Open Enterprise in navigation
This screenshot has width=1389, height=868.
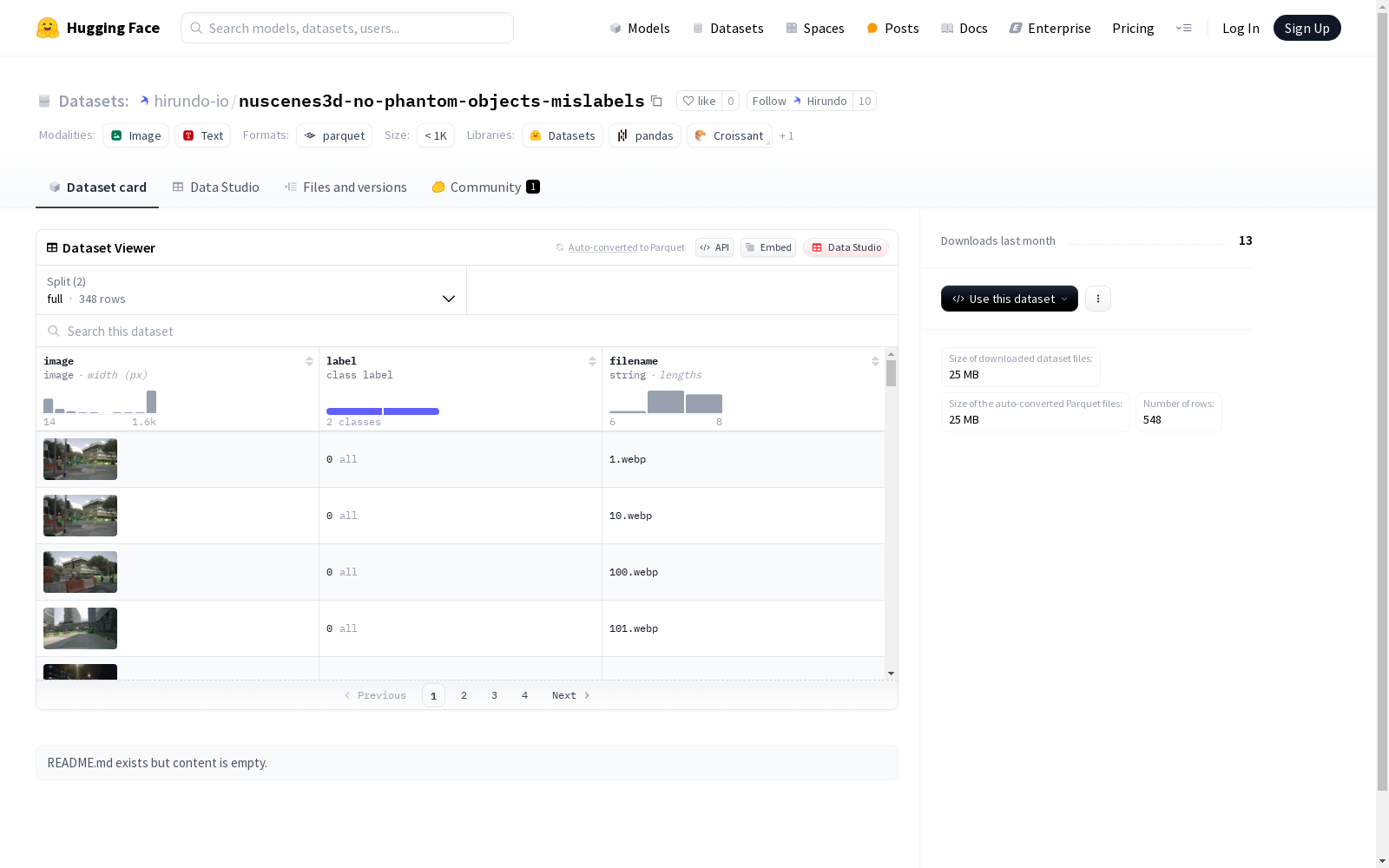tap(1050, 28)
